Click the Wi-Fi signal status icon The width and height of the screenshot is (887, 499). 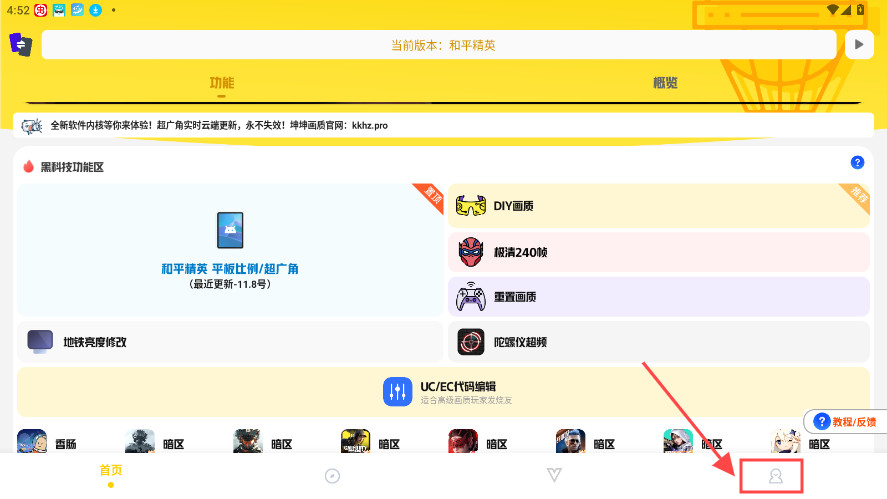(x=833, y=10)
